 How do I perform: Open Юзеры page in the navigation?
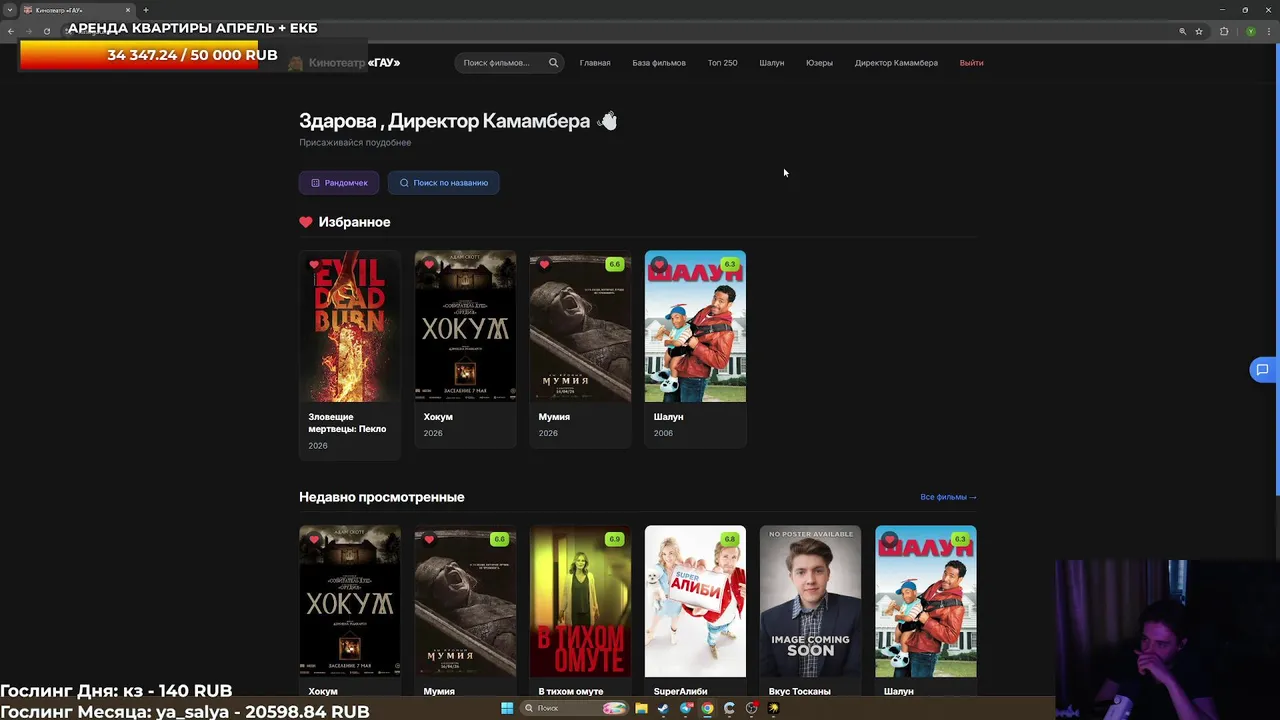[x=819, y=63]
